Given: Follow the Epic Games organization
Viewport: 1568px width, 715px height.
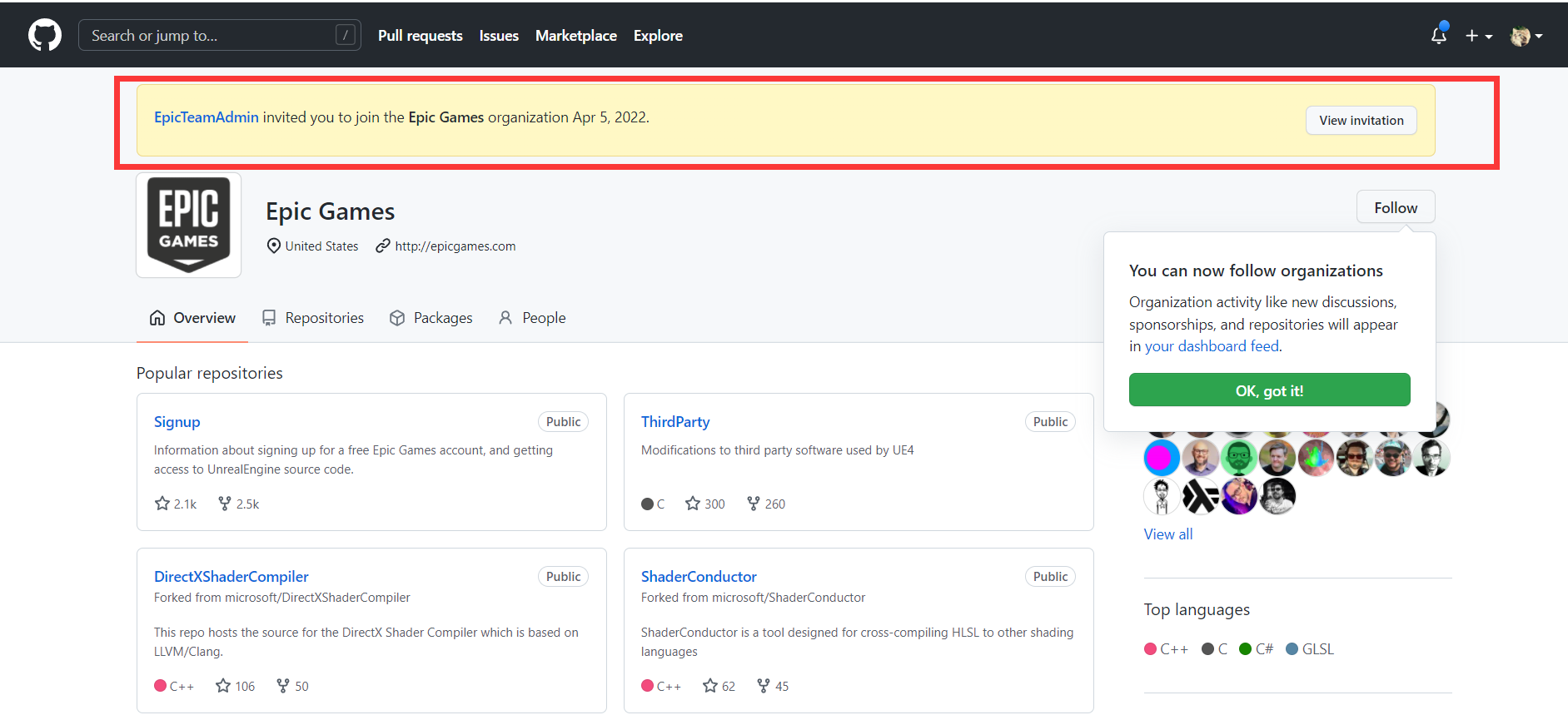Looking at the screenshot, I should coord(1395,208).
